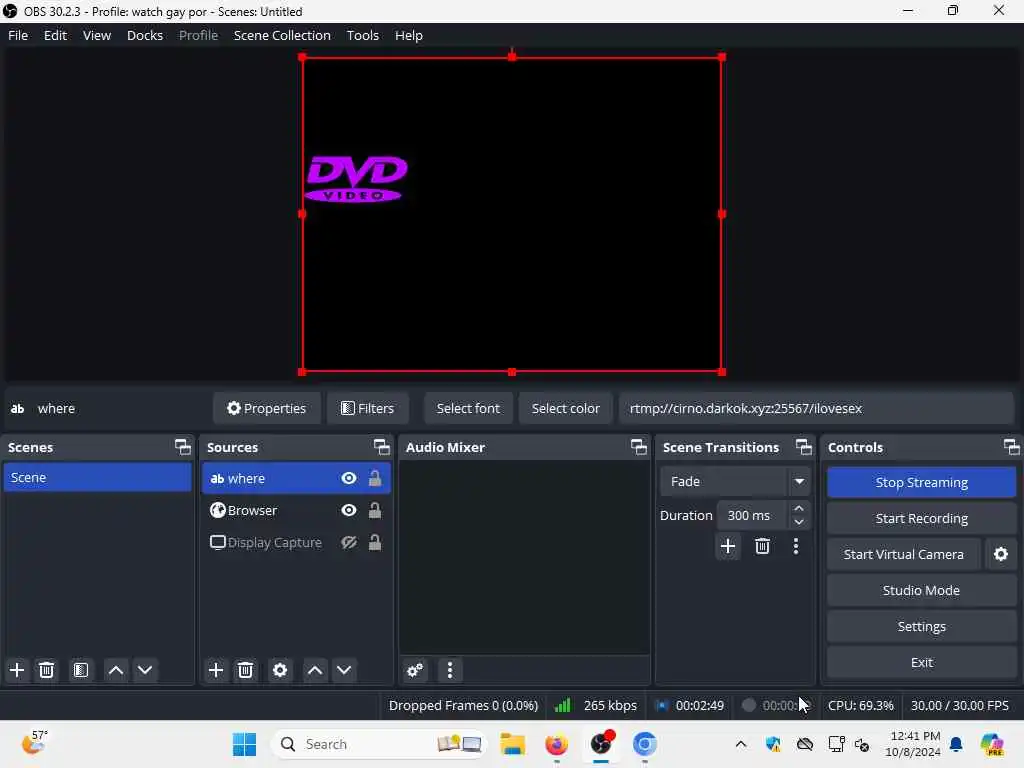Open Audio Mixer three-dot menu
This screenshot has height=768, width=1024.
pos(449,670)
